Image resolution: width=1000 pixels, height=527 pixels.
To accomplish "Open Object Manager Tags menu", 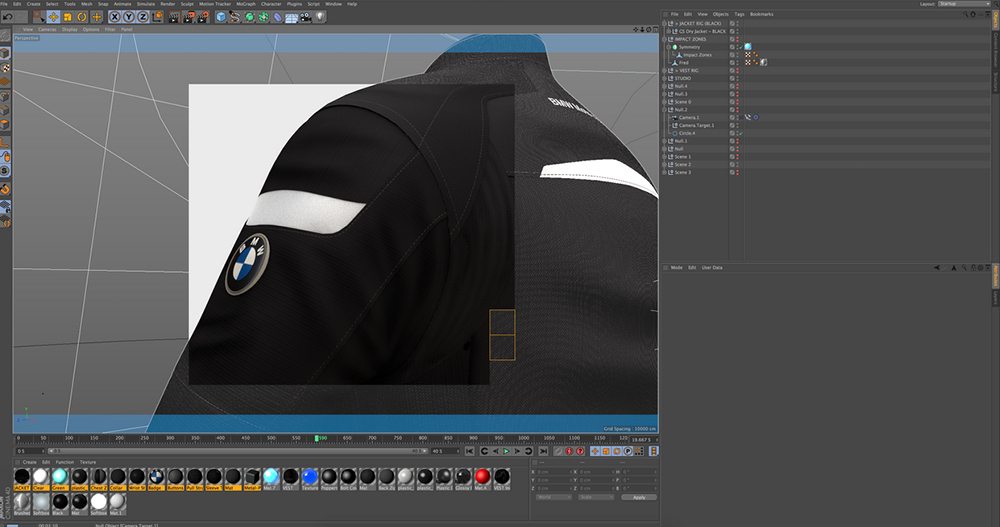I will [739, 14].
